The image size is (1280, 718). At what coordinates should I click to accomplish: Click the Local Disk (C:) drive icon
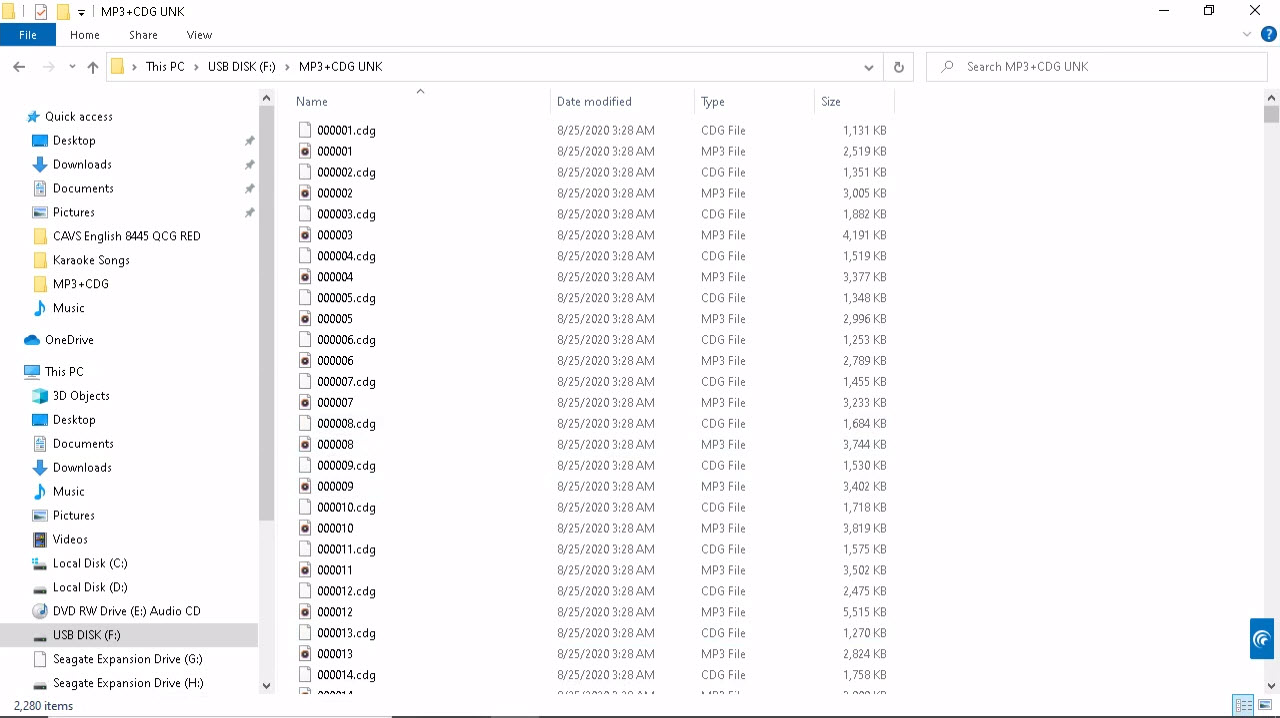point(40,563)
